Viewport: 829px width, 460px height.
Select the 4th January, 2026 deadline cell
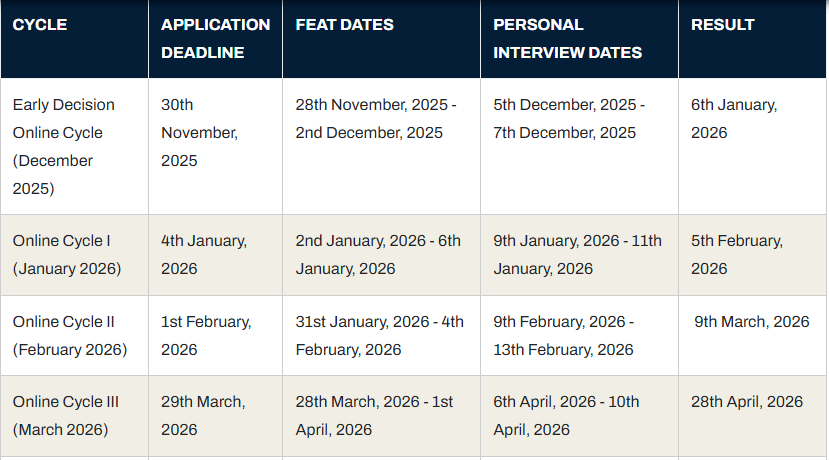pos(204,254)
